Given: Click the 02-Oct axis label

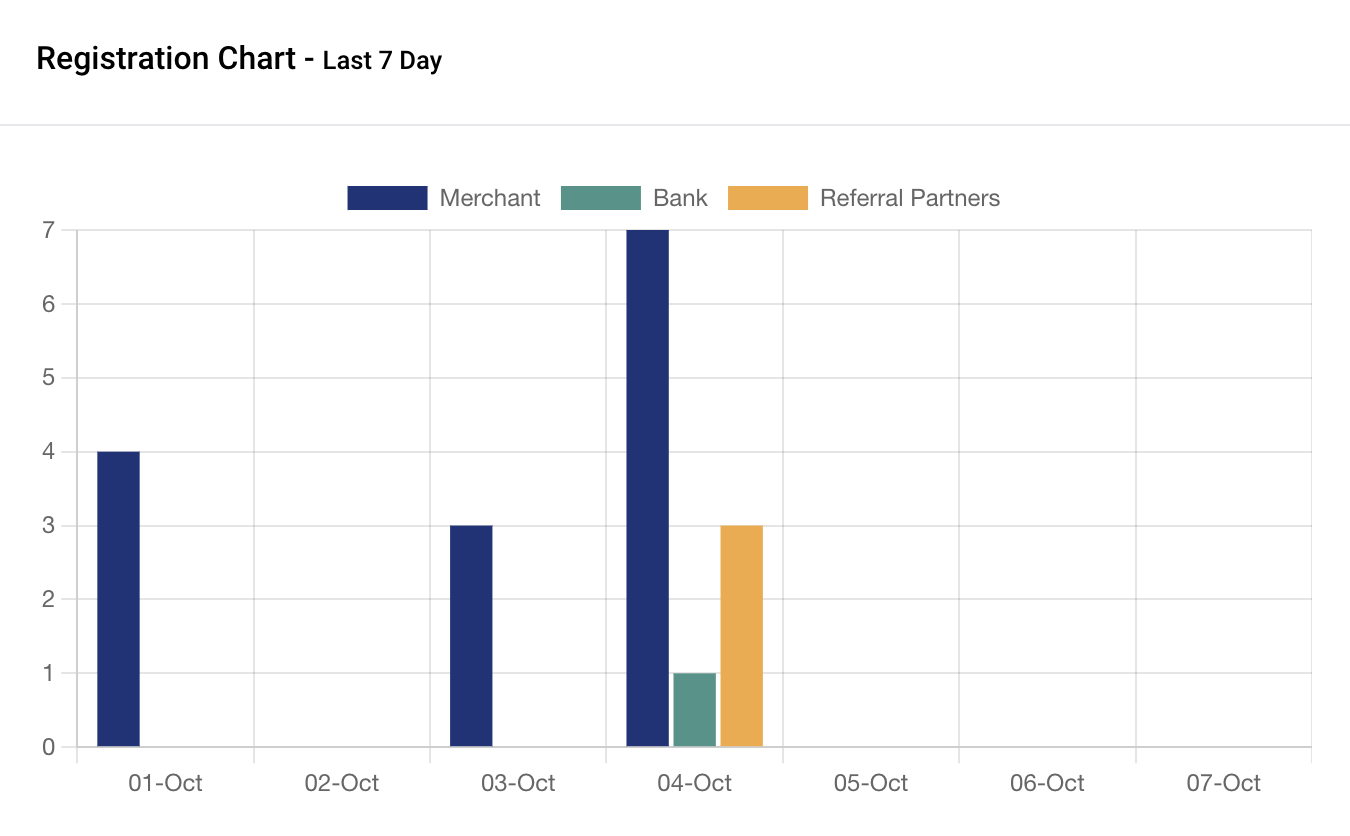Looking at the screenshot, I should pyautogui.click(x=342, y=783).
